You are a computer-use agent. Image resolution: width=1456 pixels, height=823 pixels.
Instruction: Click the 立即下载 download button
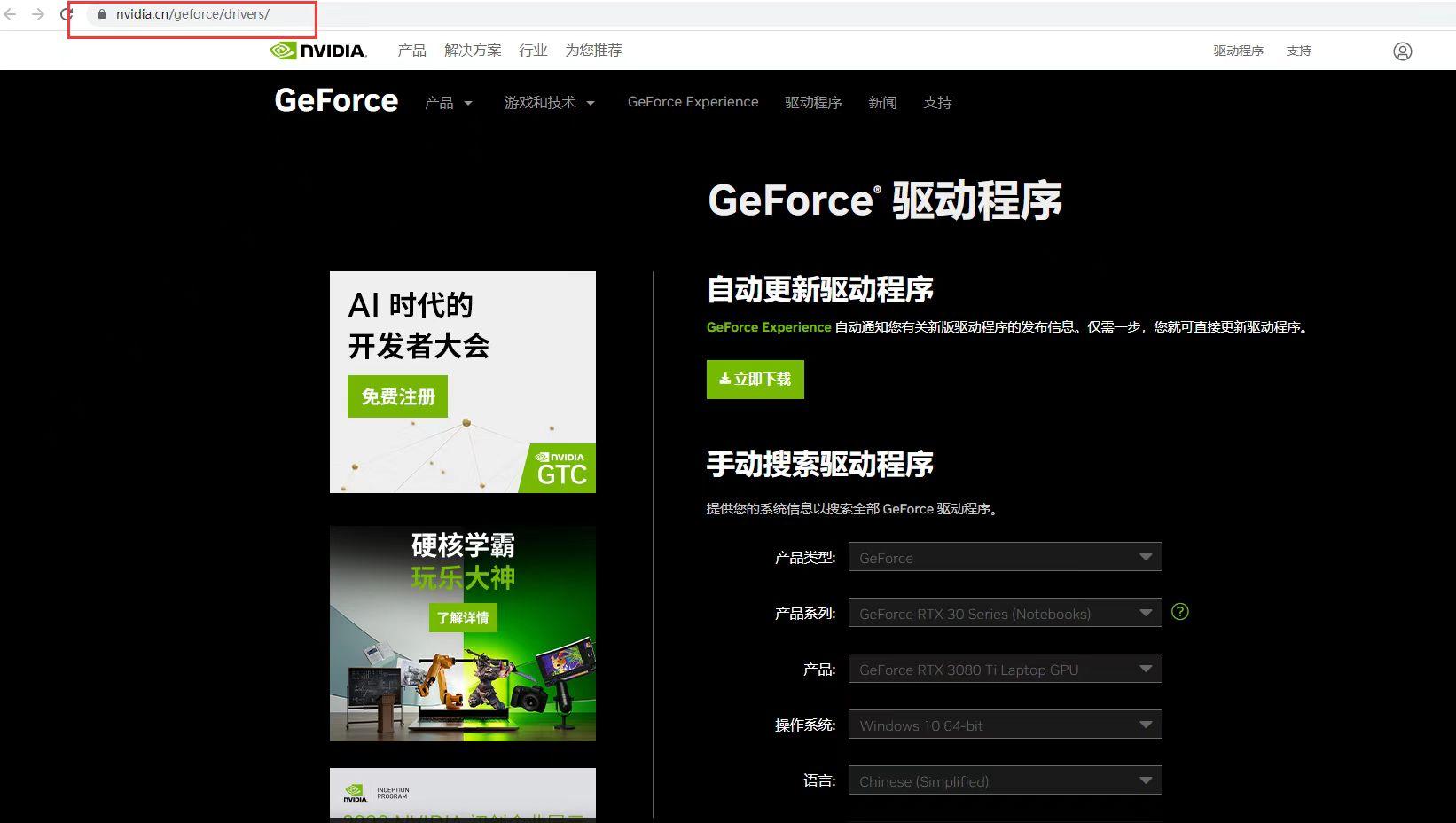coord(754,379)
